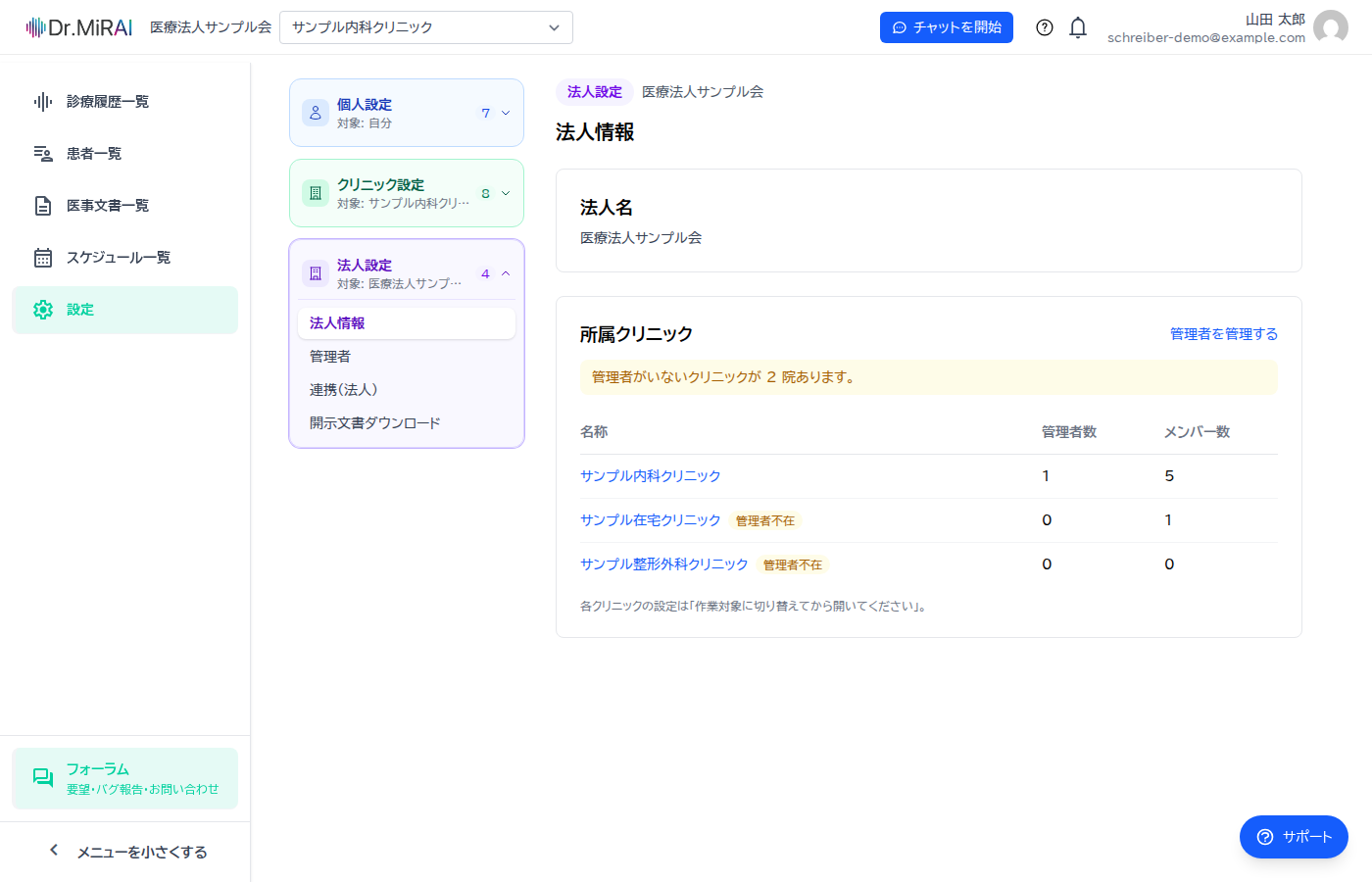The width and height of the screenshot is (1372, 882).
Task: Click the person icon in 個人設定 card
Action: tap(316, 113)
